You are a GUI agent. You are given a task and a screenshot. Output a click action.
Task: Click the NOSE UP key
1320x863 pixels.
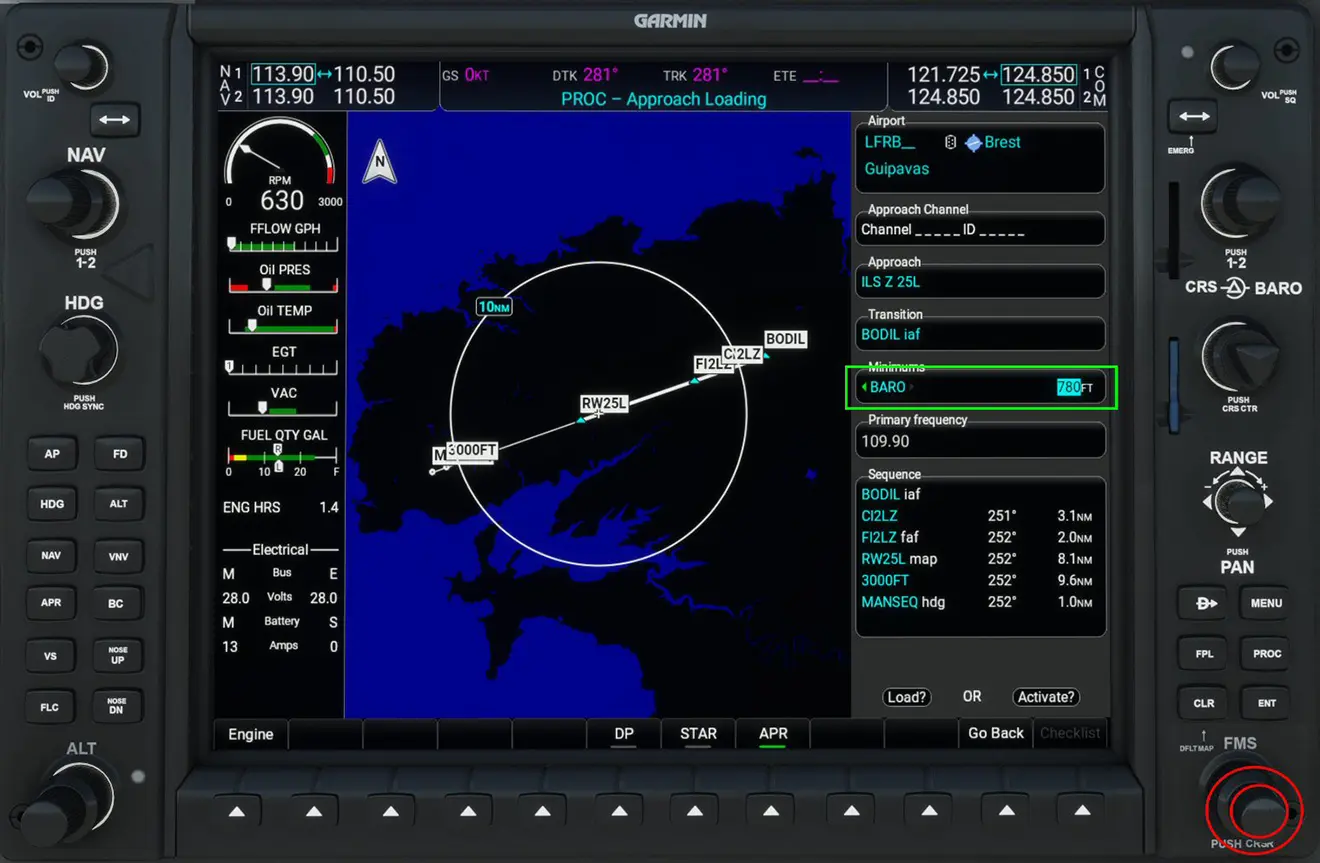118,655
